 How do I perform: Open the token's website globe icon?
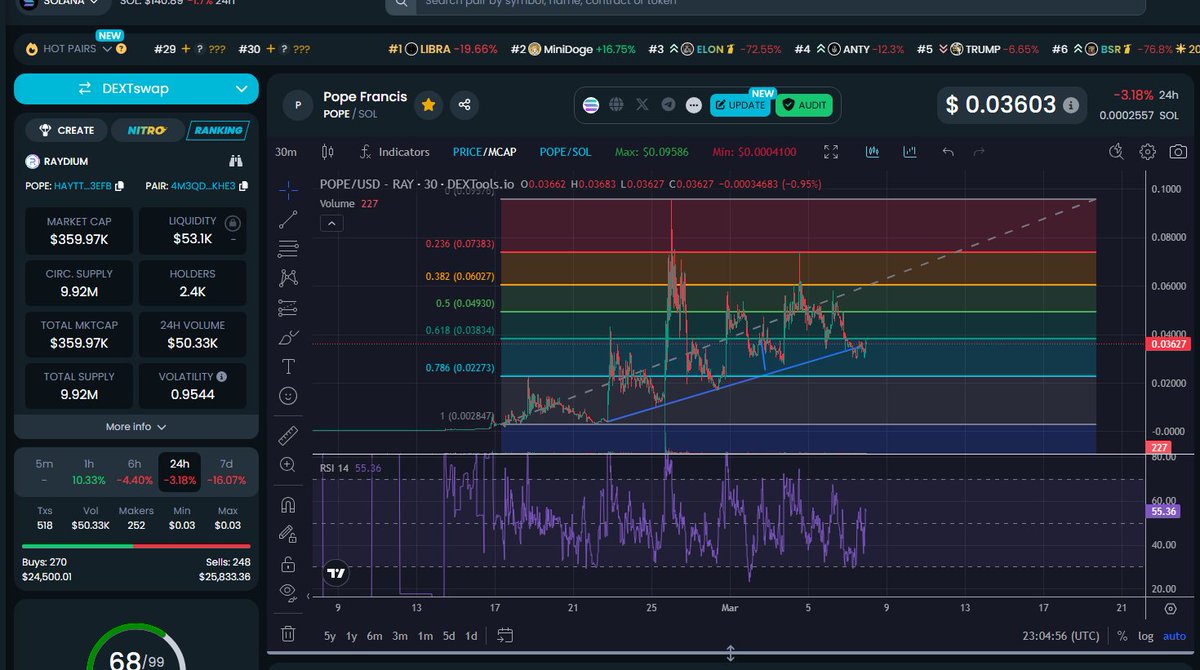(x=616, y=104)
